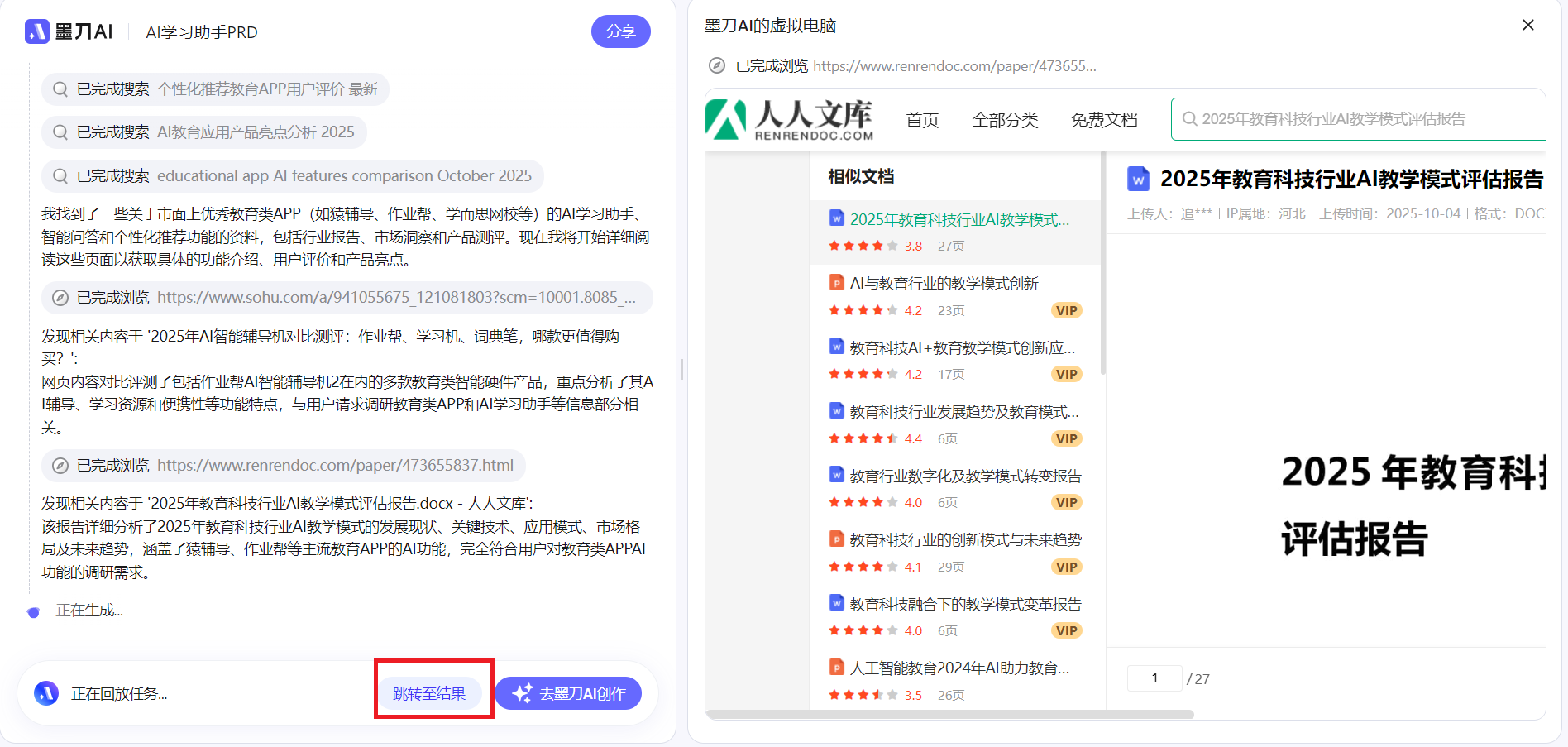Viewport: 1568px width, 747px height.
Task: Close the 墨刀AI的虚拟电脑 panel
Action: click(1528, 25)
